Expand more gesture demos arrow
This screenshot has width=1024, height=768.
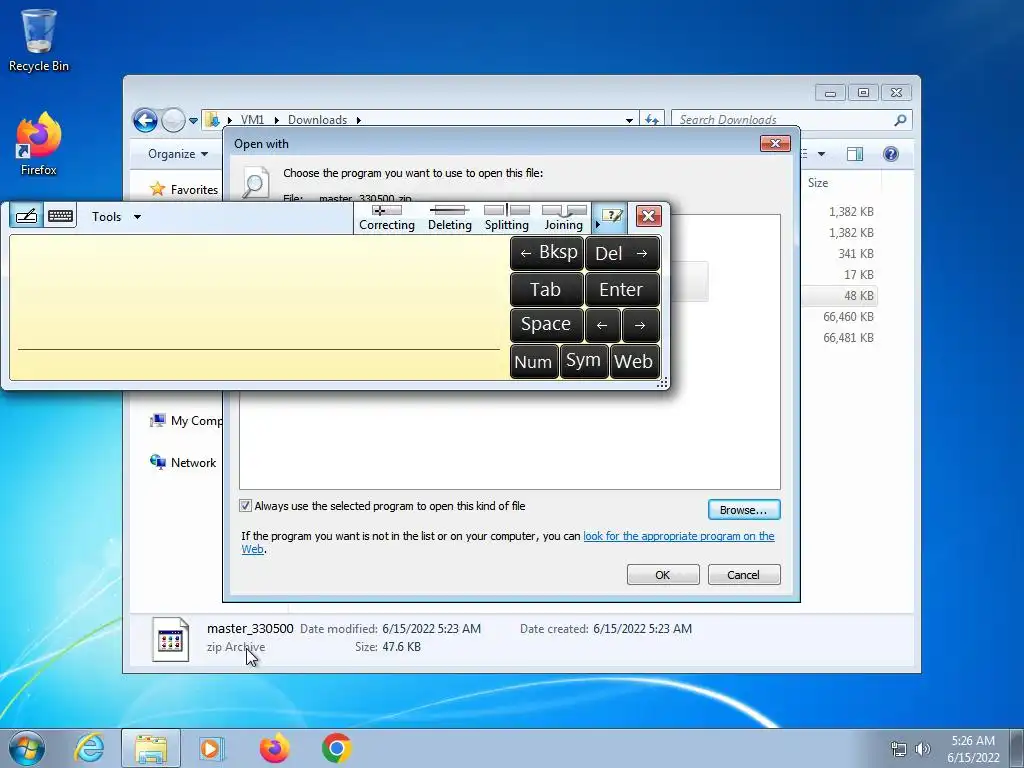[x=597, y=225]
